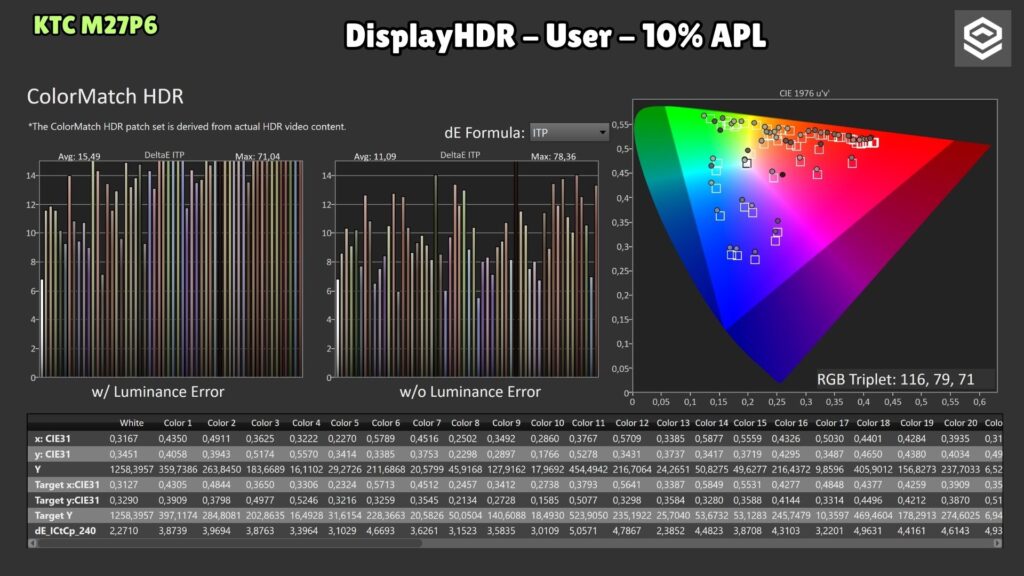The width and height of the screenshot is (1024, 576).
Task: Select the 'dE_ICtCp_240' row header
Action: (x=65, y=531)
